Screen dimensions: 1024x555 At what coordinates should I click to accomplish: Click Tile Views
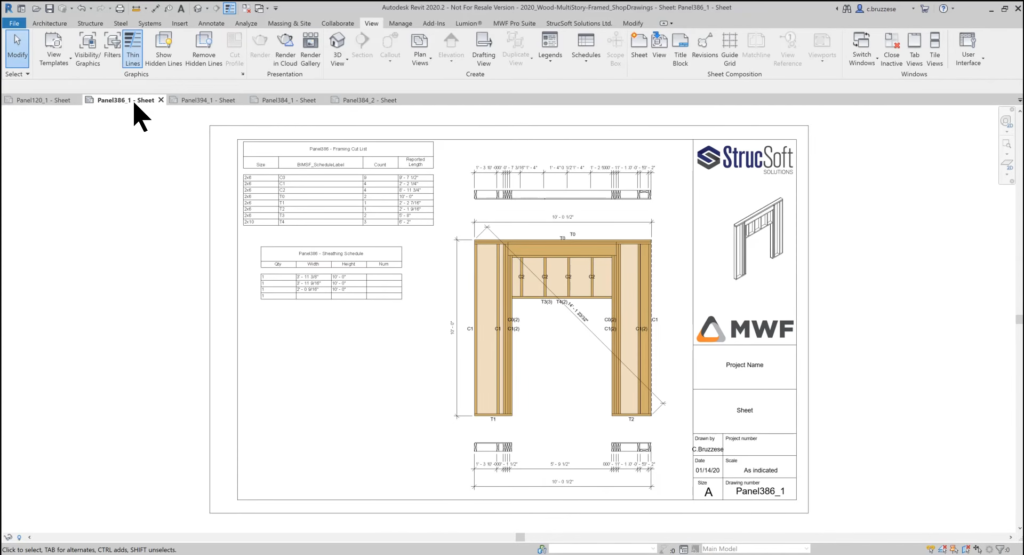point(935,49)
